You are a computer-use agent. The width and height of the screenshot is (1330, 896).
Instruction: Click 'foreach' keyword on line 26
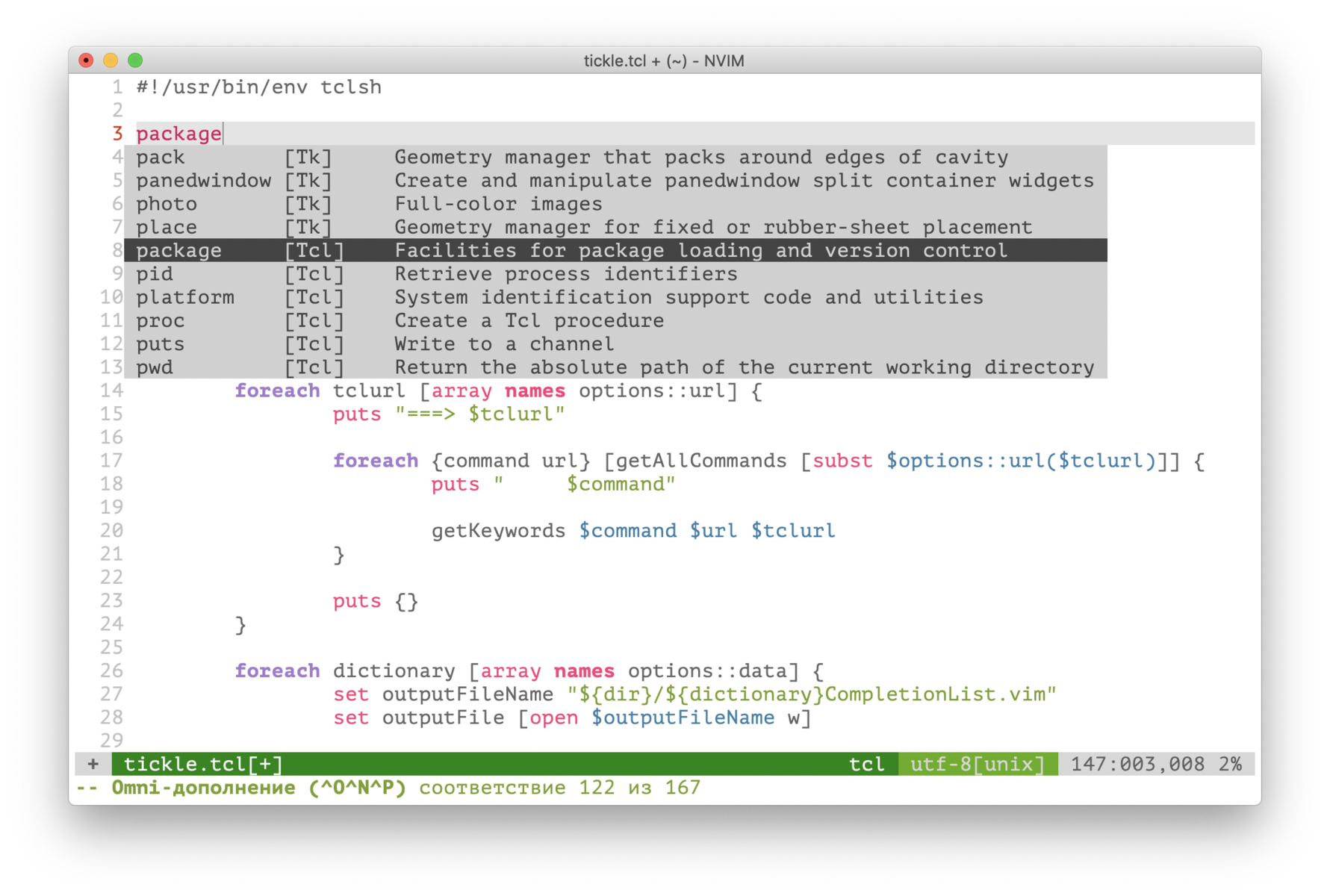click(277, 671)
